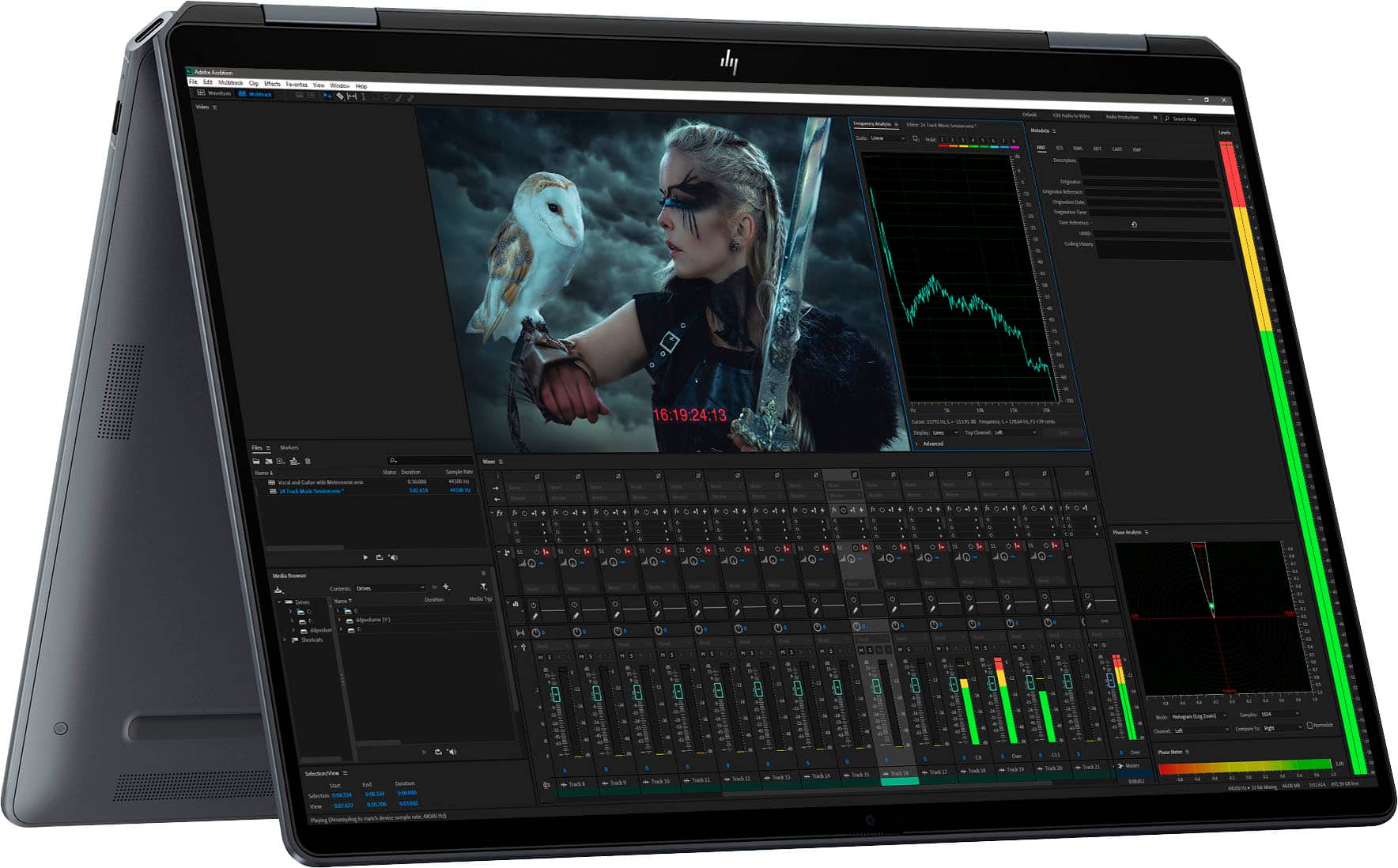Select the Razor tool in the toolbar
This screenshot has height=868, width=1398.
click(340, 96)
